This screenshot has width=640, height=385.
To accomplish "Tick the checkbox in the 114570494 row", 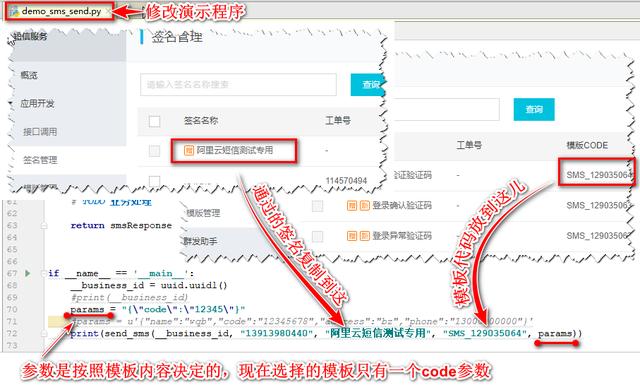I will pos(154,180).
